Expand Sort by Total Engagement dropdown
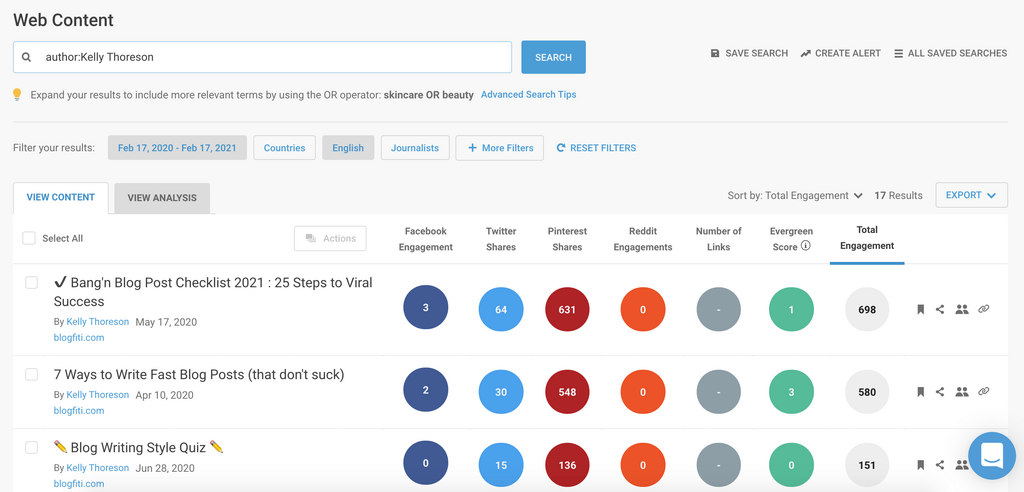 pyautogui.click(x=795, y=196)
